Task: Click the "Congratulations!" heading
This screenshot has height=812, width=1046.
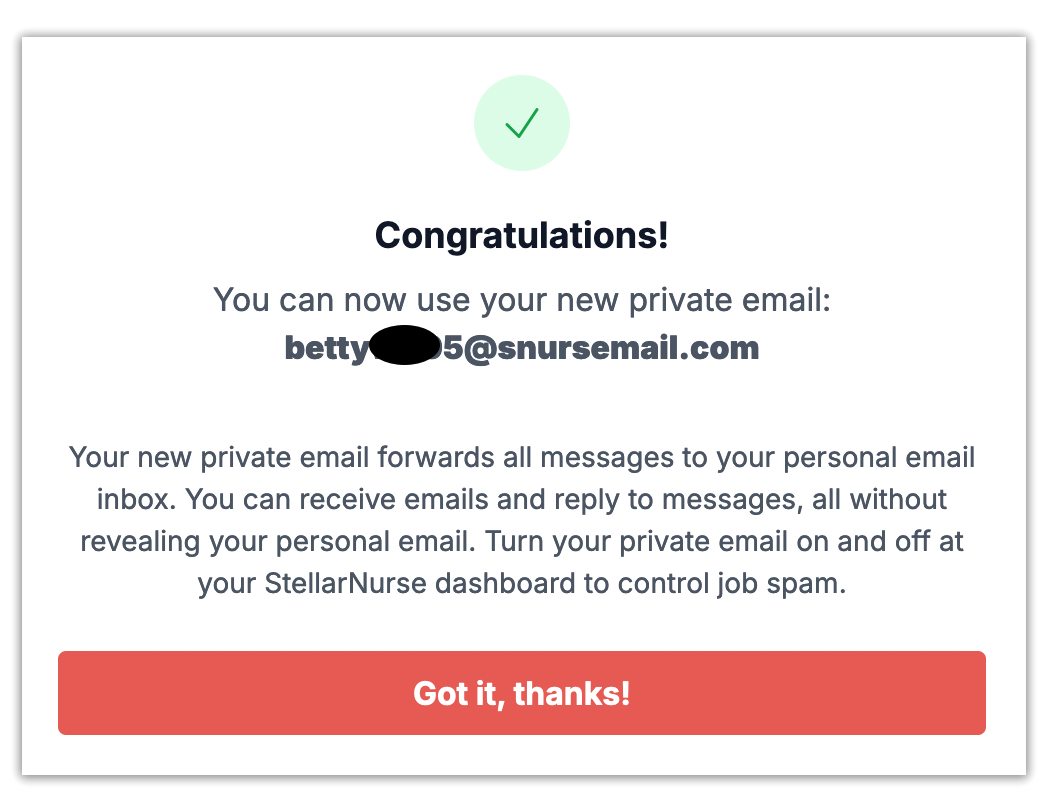Action: tap(522, 236)
